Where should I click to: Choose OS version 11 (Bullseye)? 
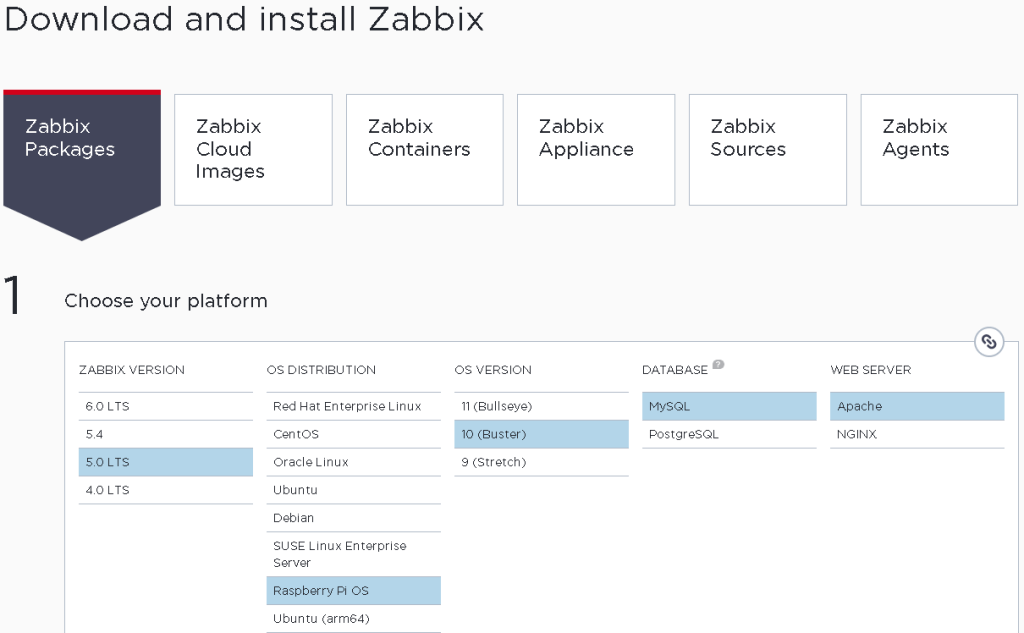(541, 407)
